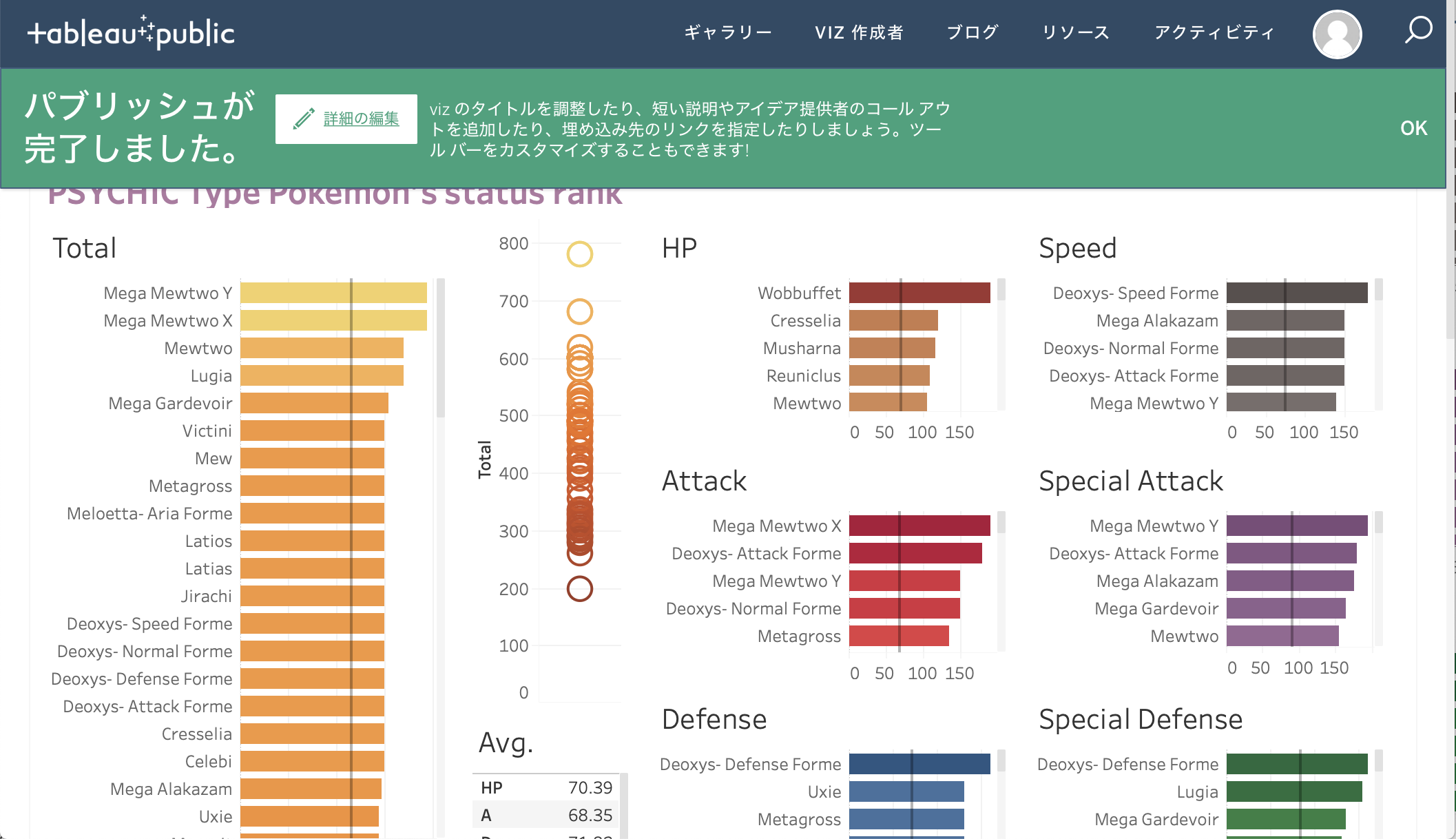Open the ギャラリー menu item
This screenshot has width=1456, height=839.
[727, 32]
